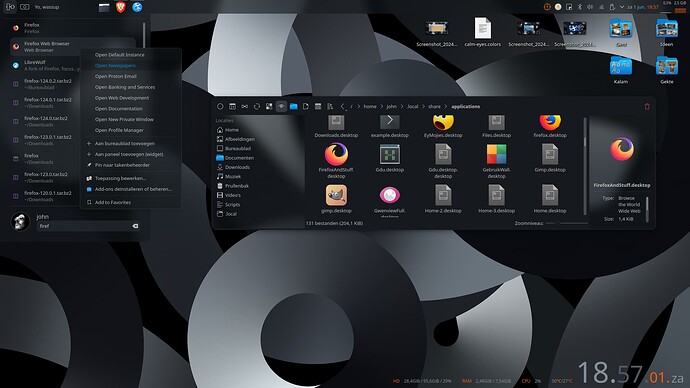Click the chevron after home in the breadcrumb

click(x=381, y=106)
